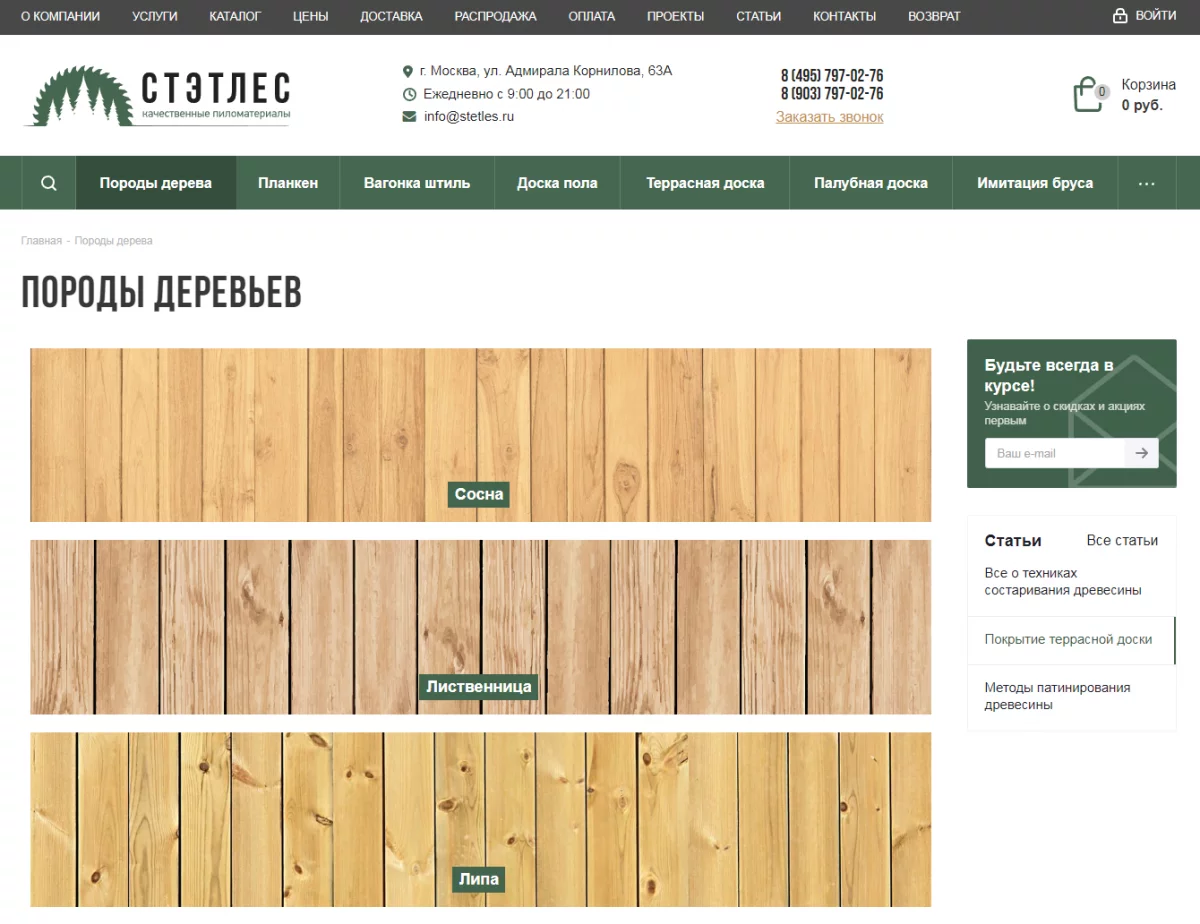Expand the three dots more menu
The height and width of the screenshot is (924, 1200).
pyautogui.click(x=1146, y=183)
